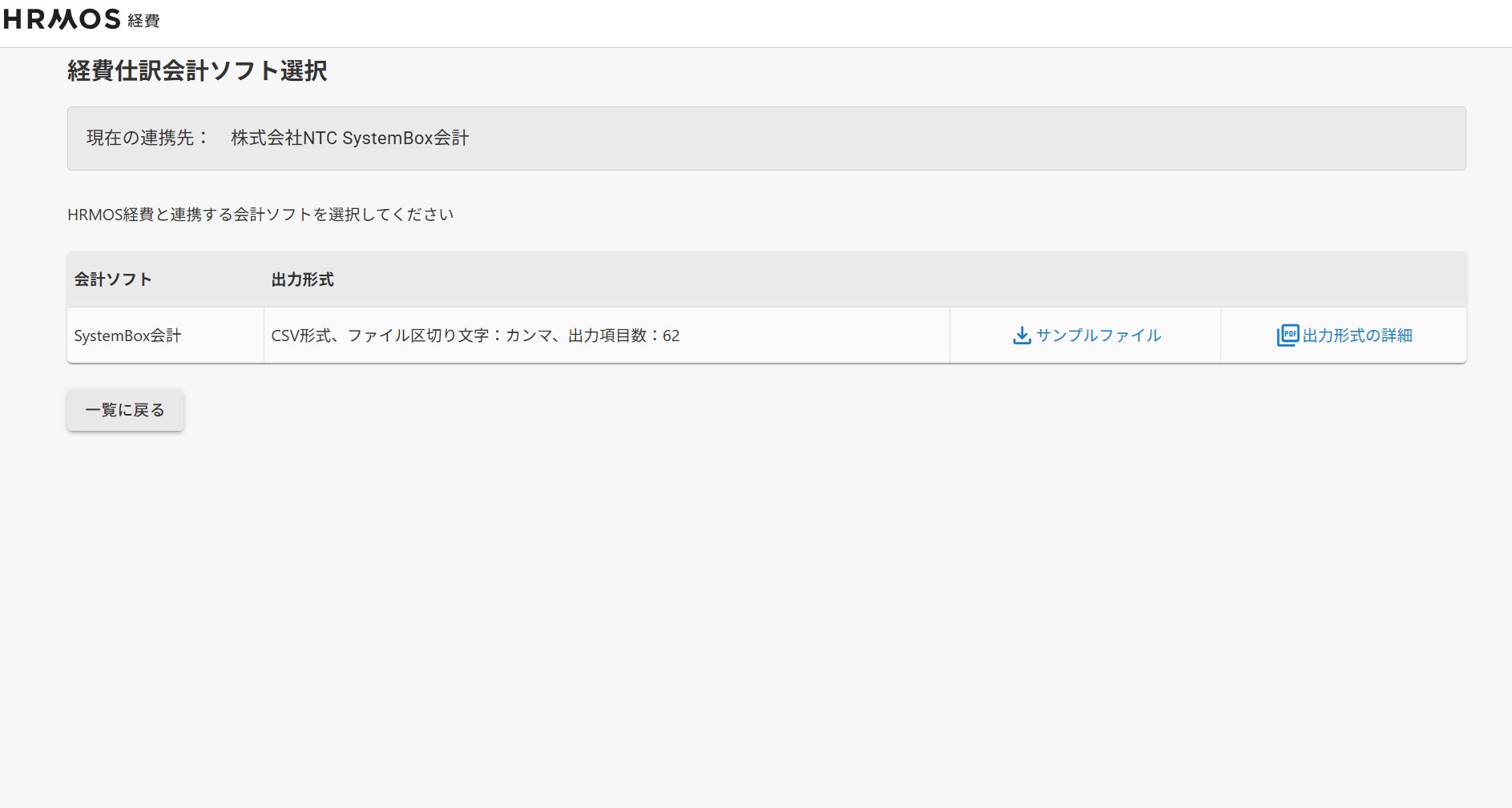Go back with 一覧に戻る button
The image size is (1512, 808).
pyautogui.click(x=125, y=410)
